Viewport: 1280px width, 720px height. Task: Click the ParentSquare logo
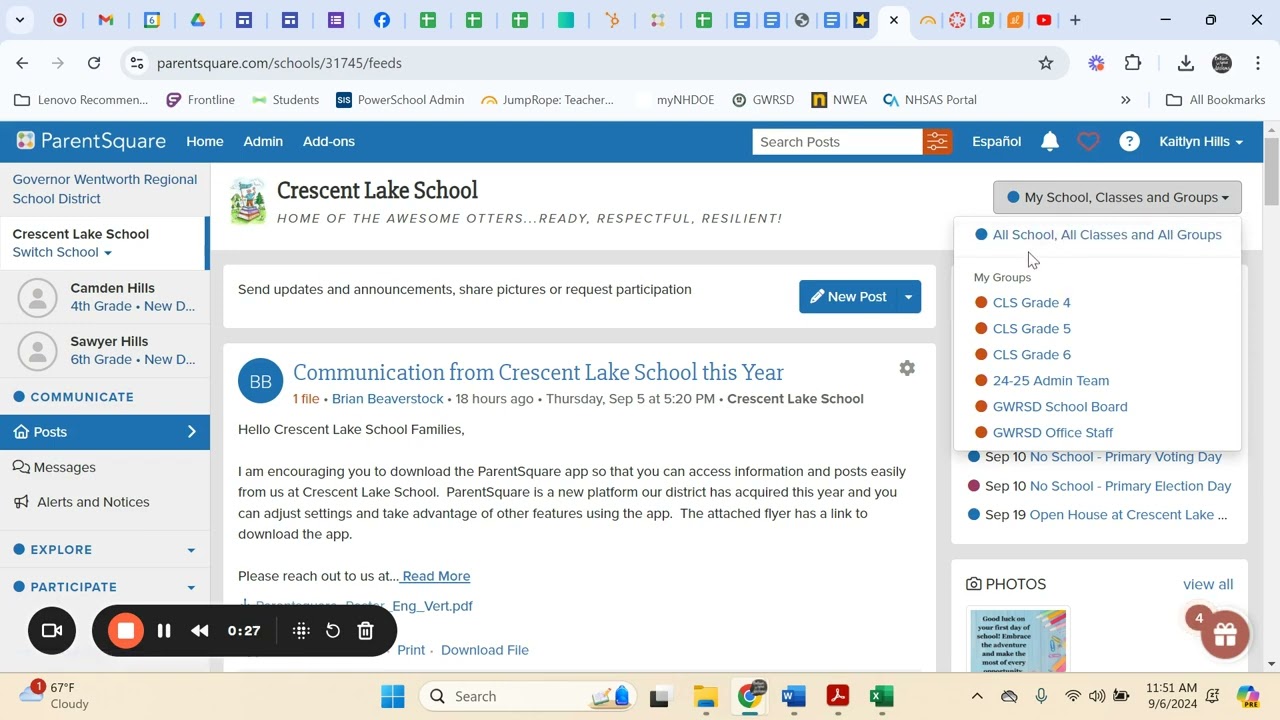(91, 141)
